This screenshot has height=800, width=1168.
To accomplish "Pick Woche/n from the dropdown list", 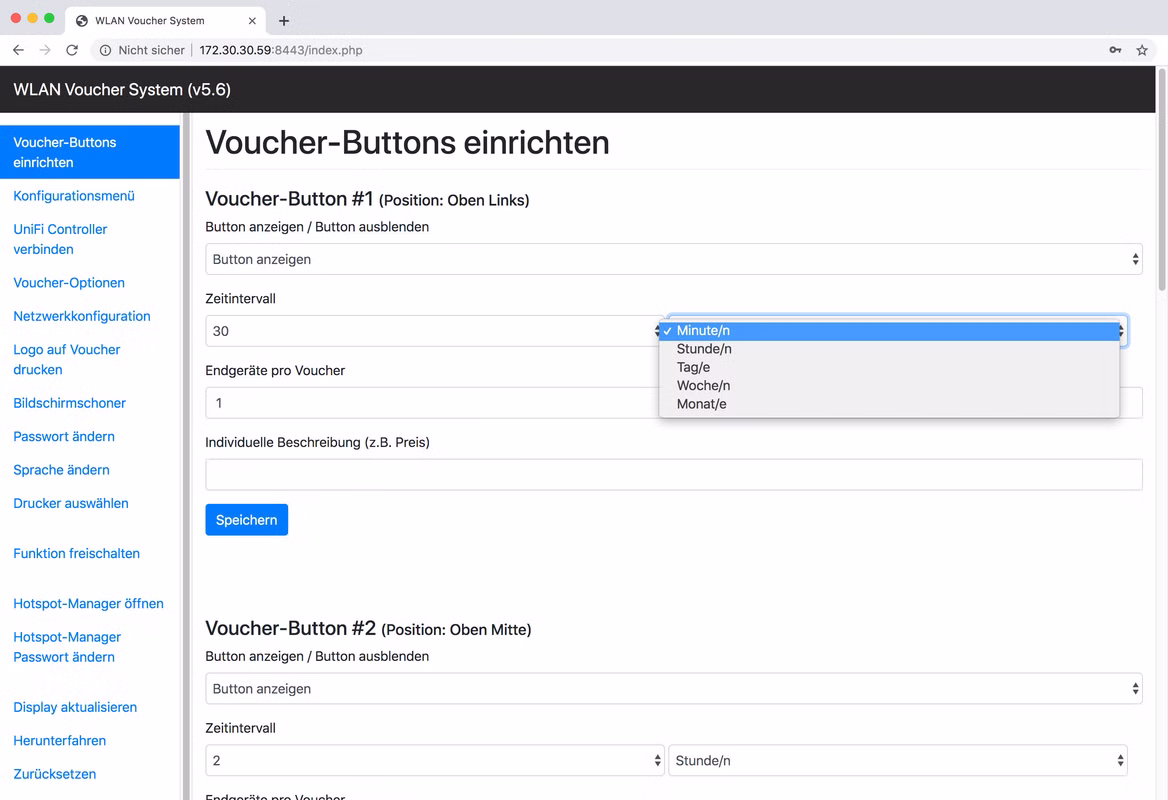I will 703,385.
